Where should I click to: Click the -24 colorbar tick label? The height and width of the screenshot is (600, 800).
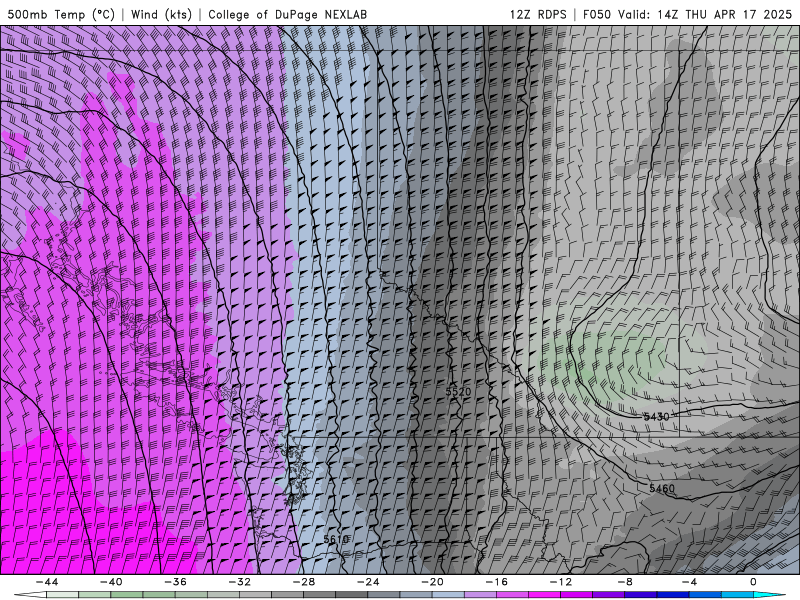368,582
